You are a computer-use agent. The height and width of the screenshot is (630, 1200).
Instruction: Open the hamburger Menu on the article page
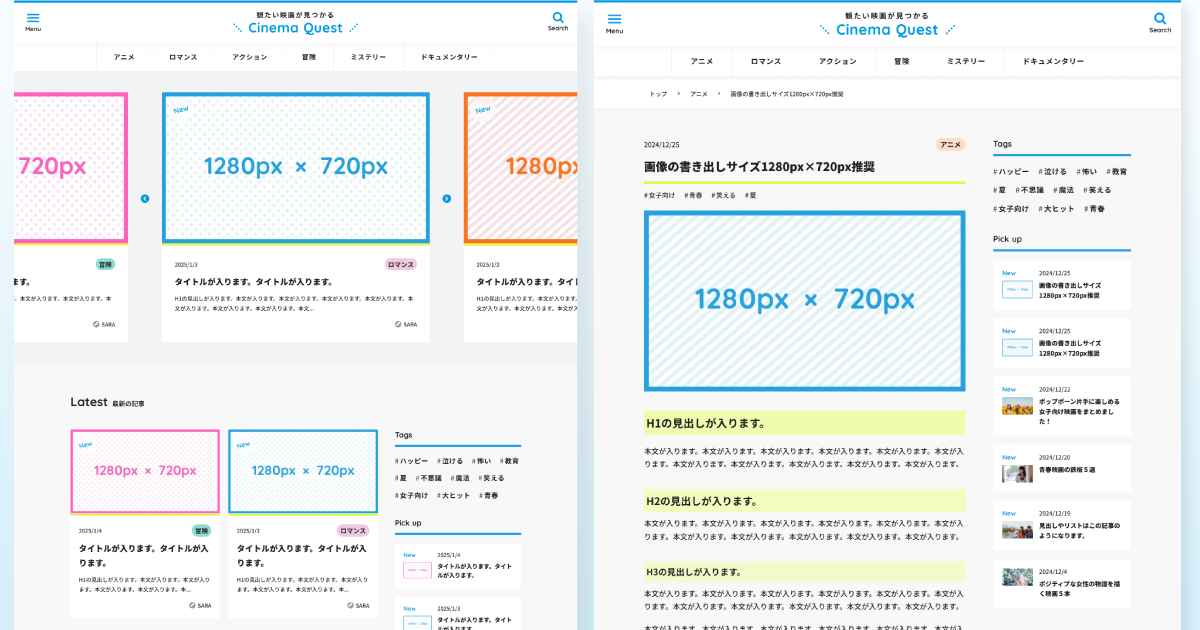[614, 22]
